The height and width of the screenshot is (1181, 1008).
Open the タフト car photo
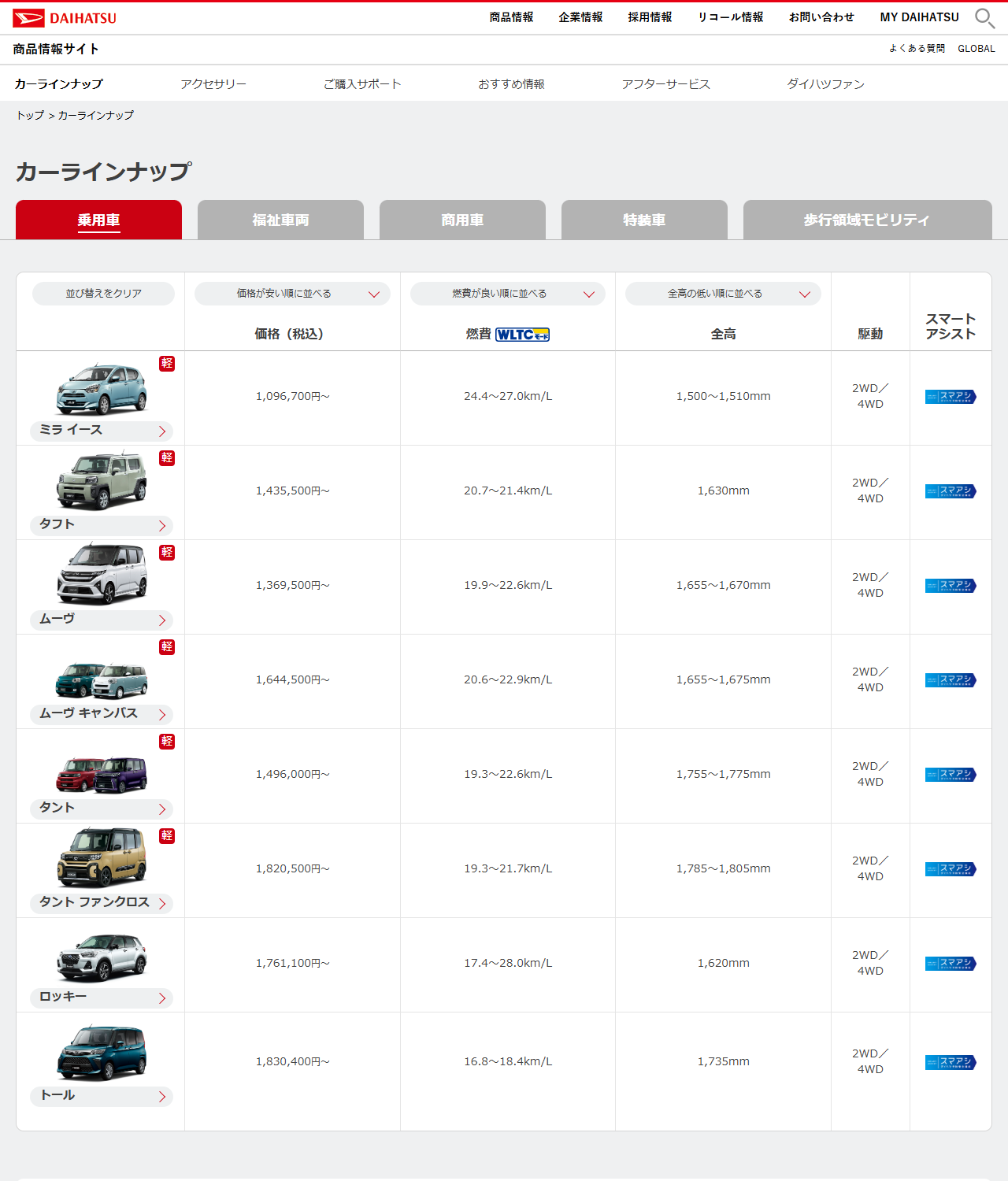[x=102, y=480]
